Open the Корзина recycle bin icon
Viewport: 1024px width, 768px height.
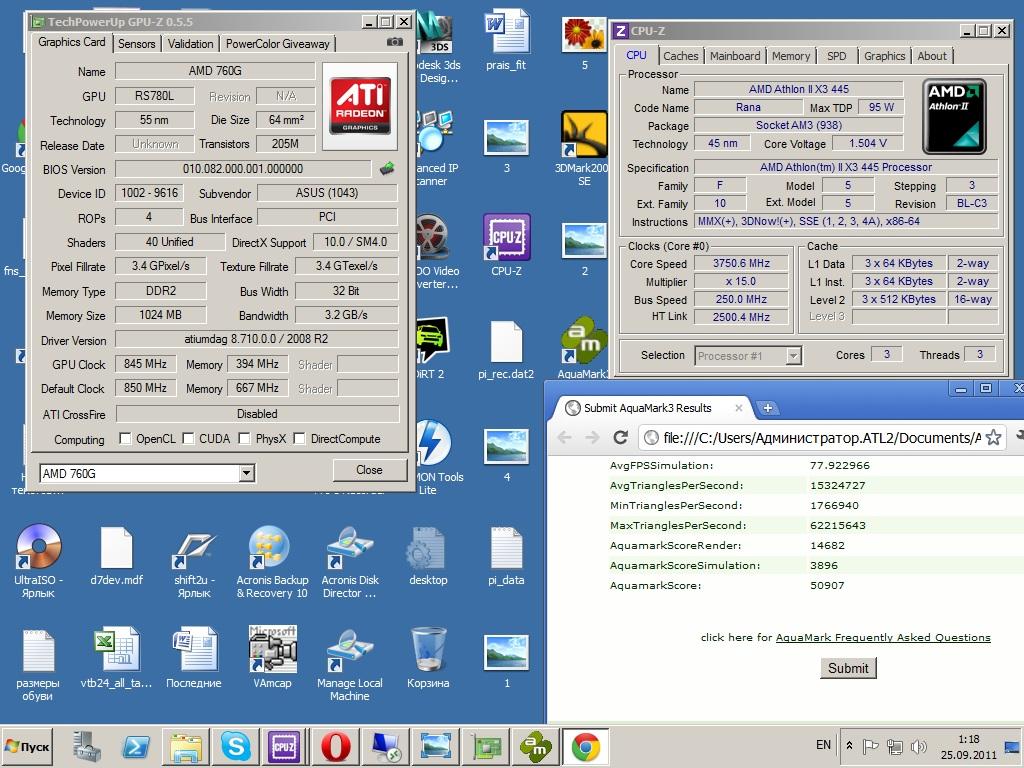tap(428, 648)
